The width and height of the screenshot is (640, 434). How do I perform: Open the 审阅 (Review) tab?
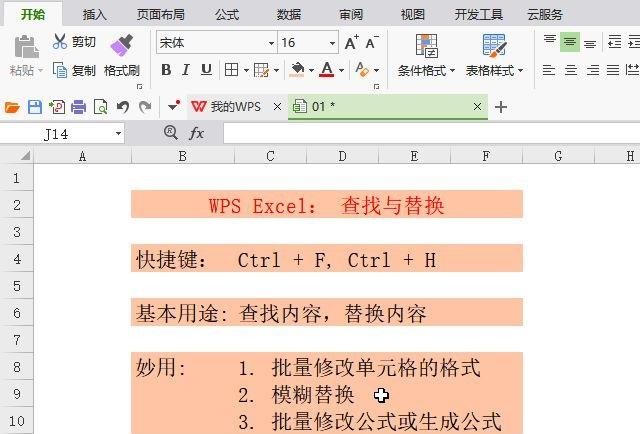click(351, 15)
